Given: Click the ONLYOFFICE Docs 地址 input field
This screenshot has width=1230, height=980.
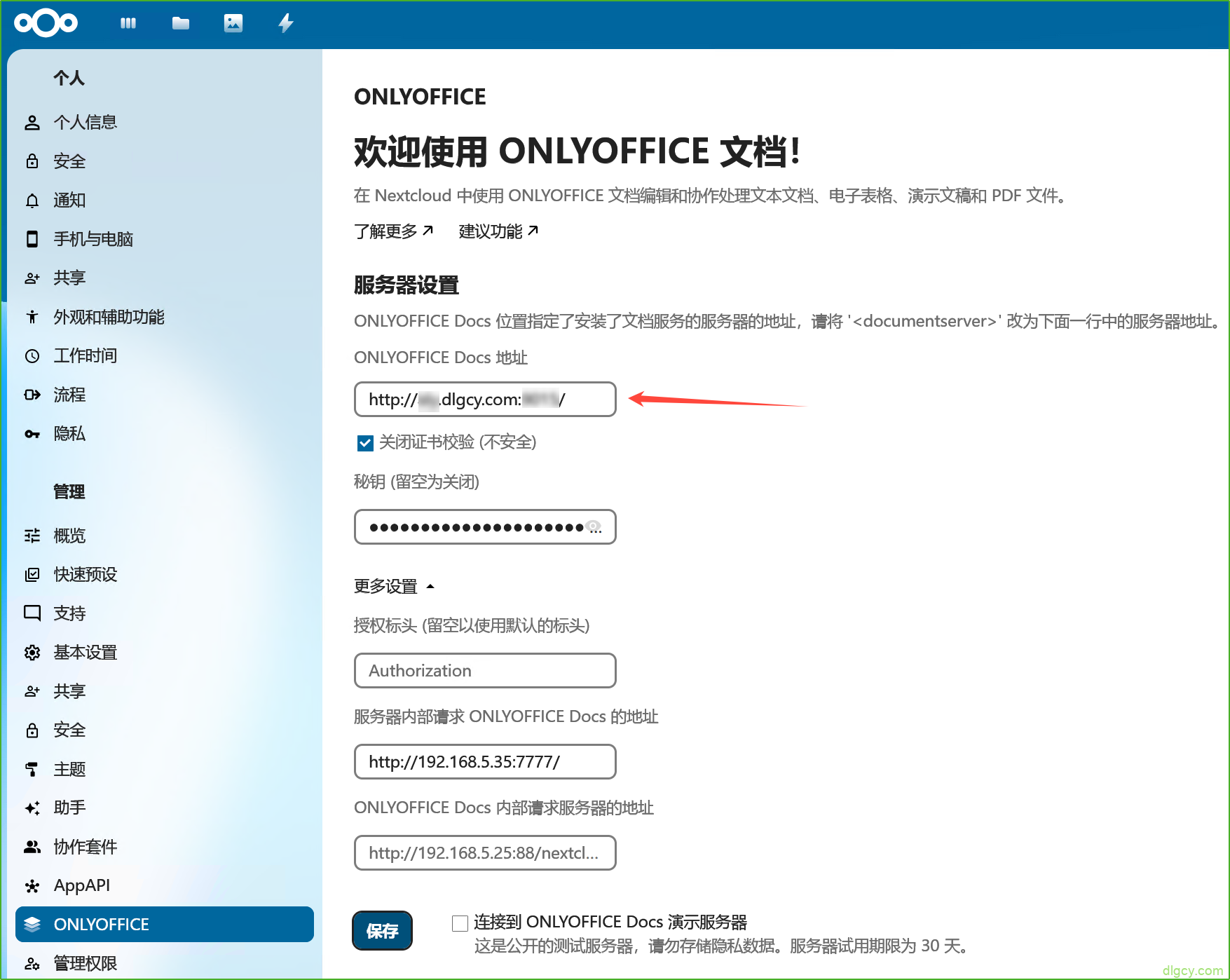Looking at the screenshot, I should 485,400.
